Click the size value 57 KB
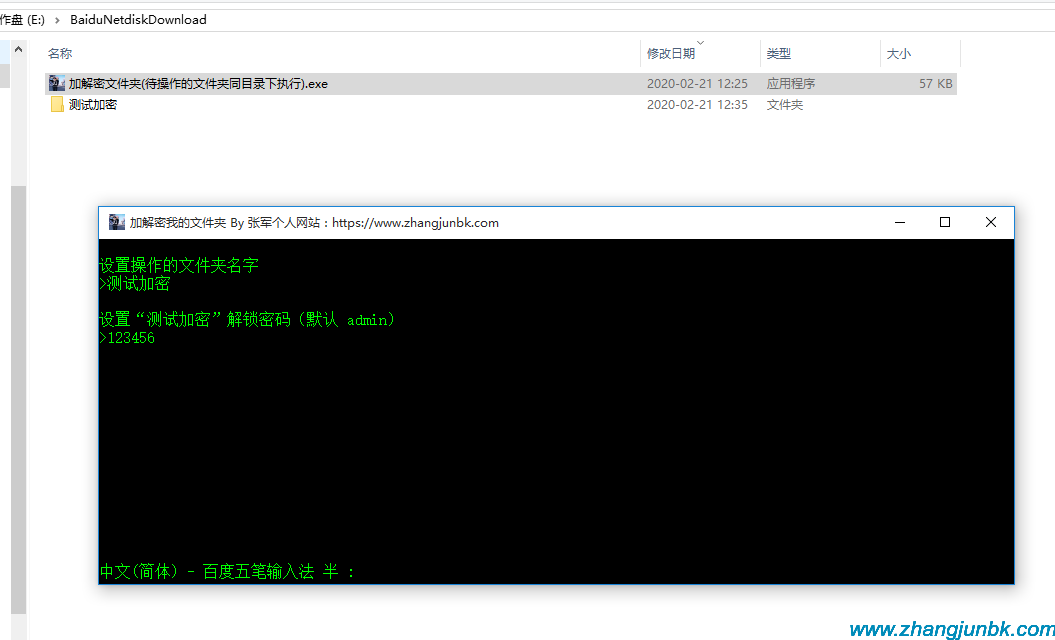 pos(935,84)
